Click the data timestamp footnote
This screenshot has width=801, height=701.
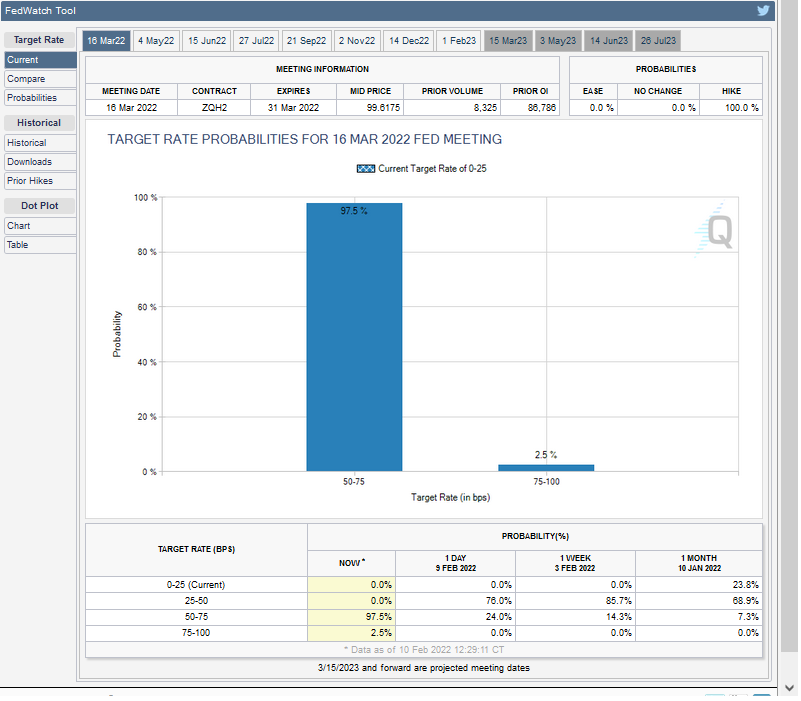pos(424,649)
